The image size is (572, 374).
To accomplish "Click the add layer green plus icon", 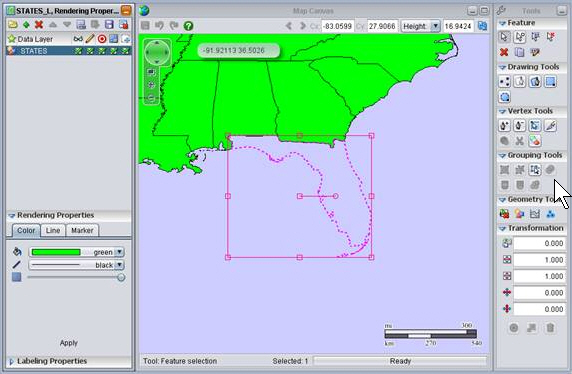I will click(26, 25).
